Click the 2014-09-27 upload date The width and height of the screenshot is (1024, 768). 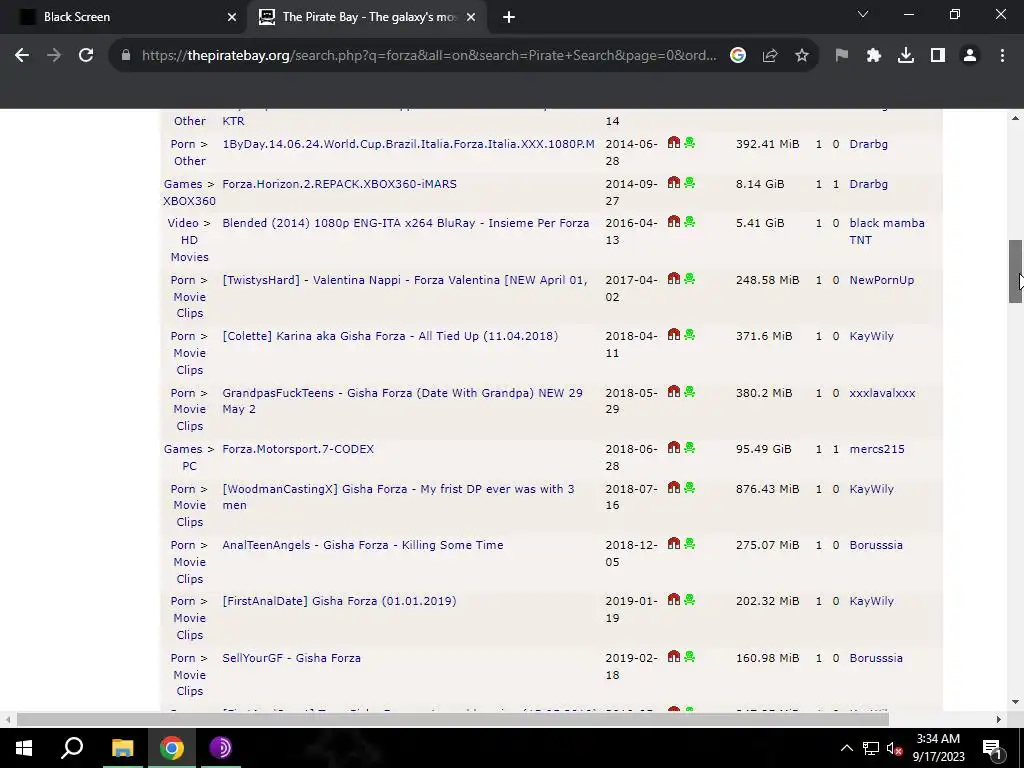[x=631, y=193]
